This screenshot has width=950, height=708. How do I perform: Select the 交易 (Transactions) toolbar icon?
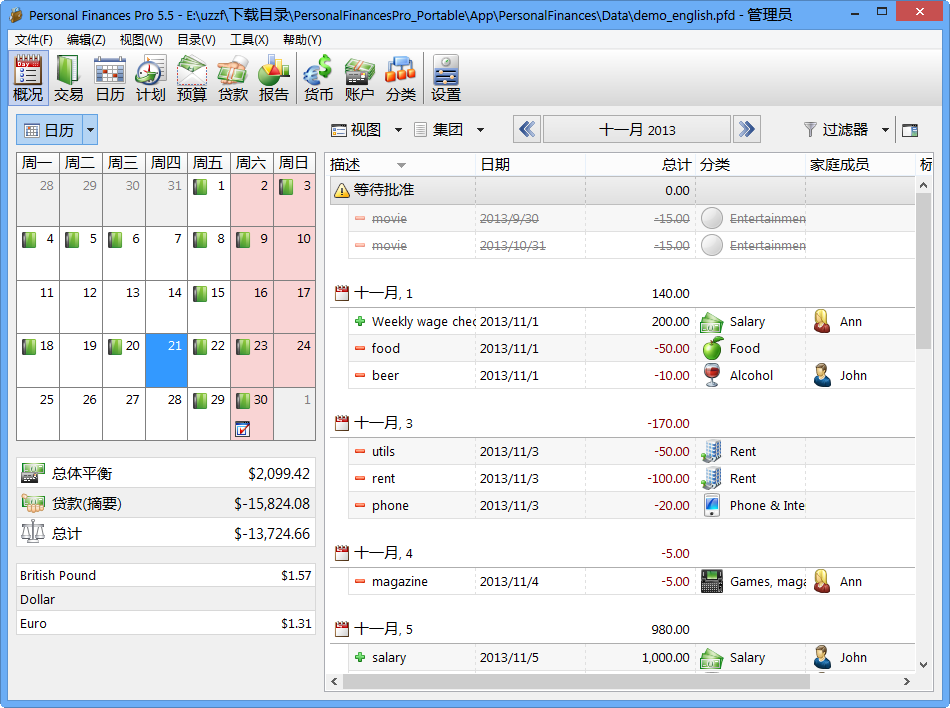[x=66, y=77]
